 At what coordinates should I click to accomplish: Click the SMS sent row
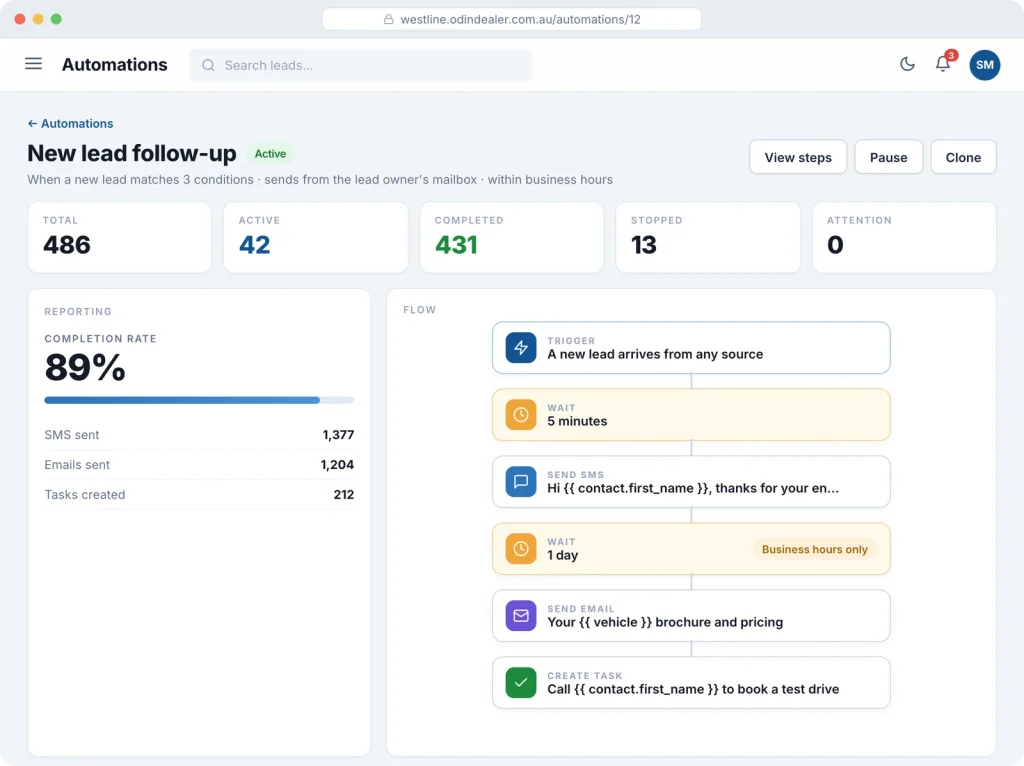click(x=199, y=435)
